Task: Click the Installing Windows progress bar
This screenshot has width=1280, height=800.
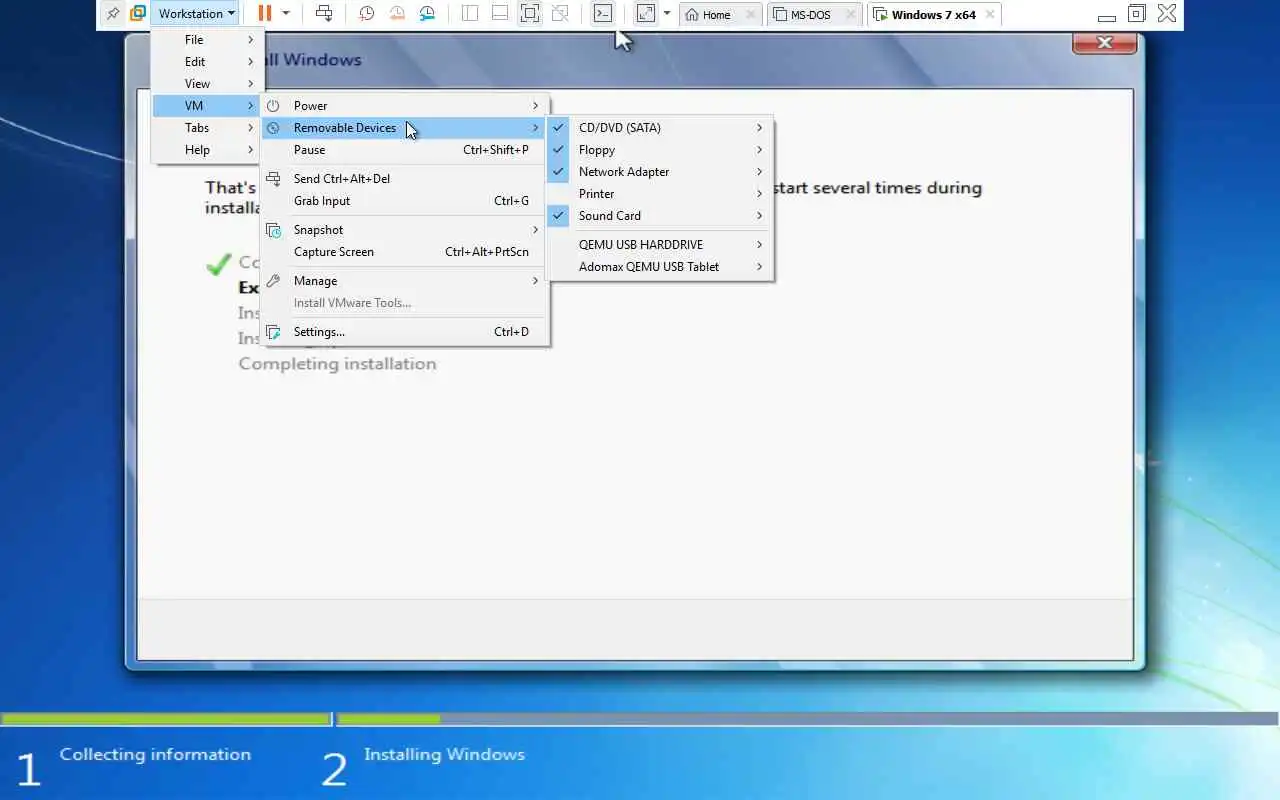Action: [x=808, y=719]
